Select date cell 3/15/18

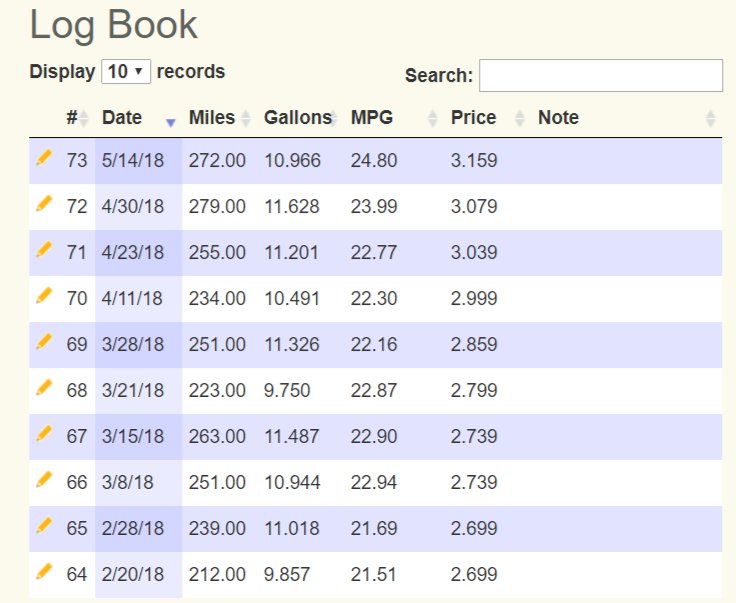tap(133, 436)
